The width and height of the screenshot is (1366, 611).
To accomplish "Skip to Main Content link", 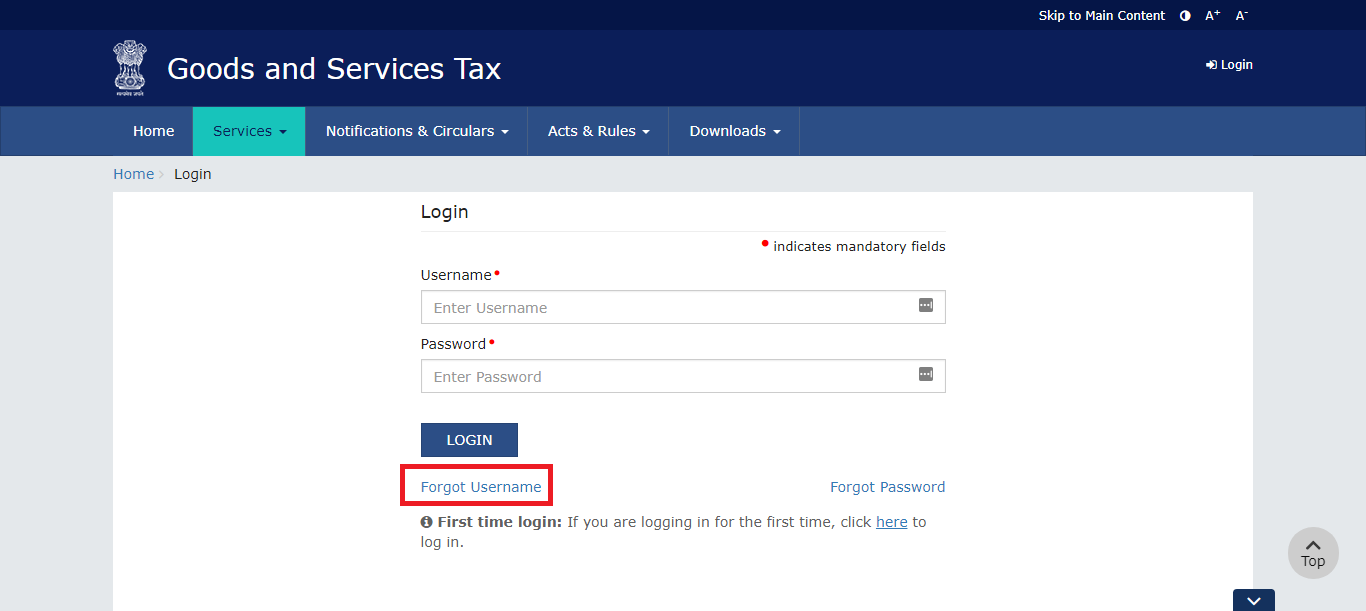I will (x=1101, y=16).
